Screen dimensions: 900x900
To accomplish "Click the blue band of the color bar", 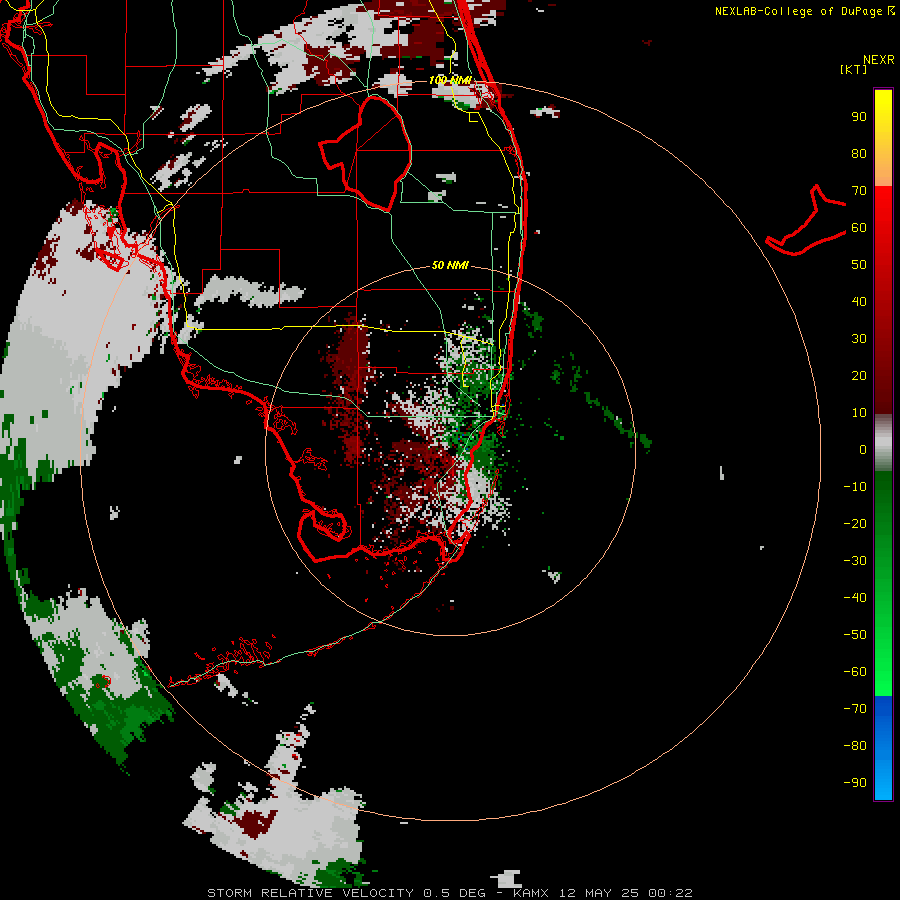I will (x=883, y=748).
